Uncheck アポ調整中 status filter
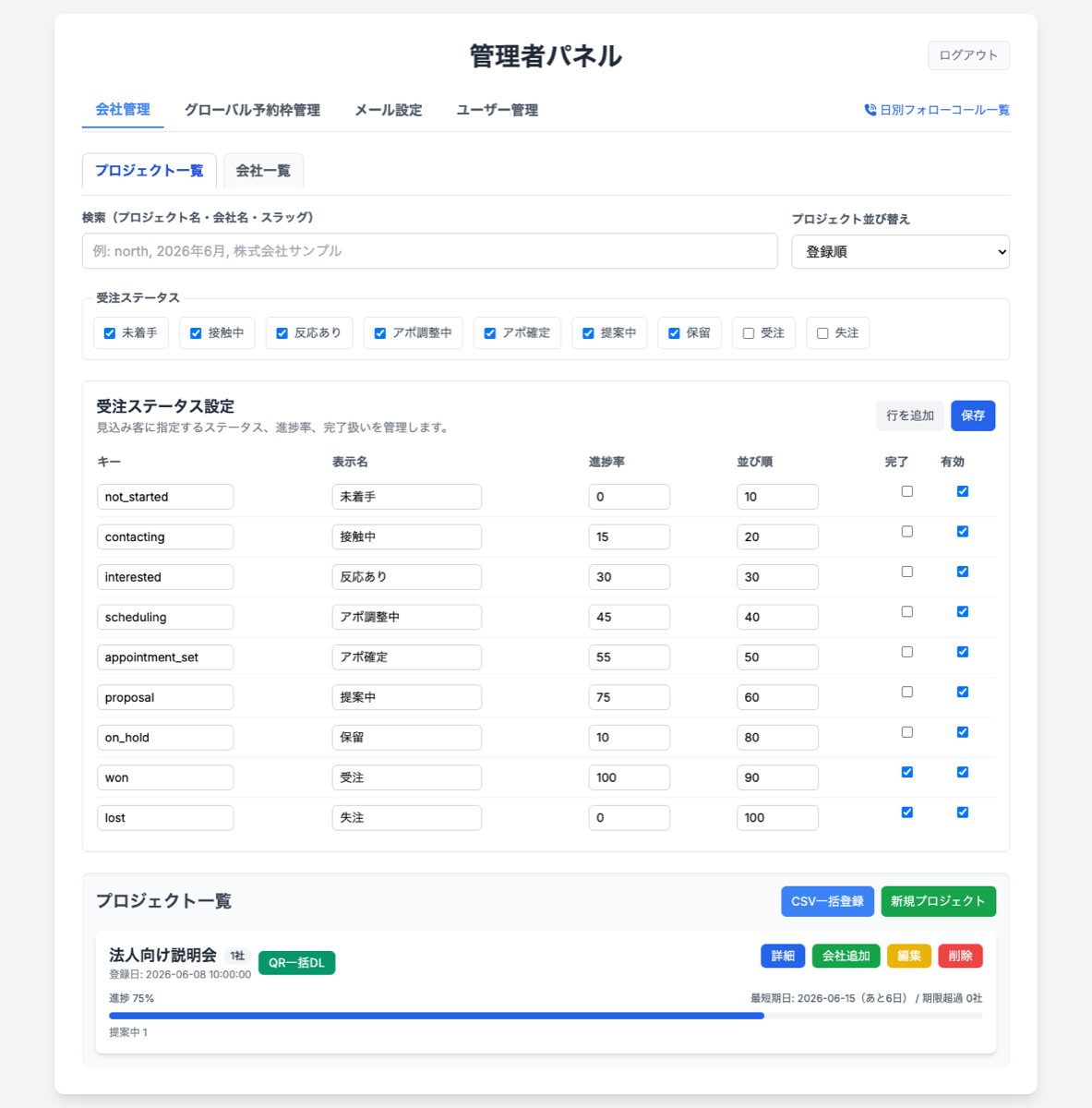Image resolution: width=1092 pixels, height=1108 pixels. coord(379,333)
